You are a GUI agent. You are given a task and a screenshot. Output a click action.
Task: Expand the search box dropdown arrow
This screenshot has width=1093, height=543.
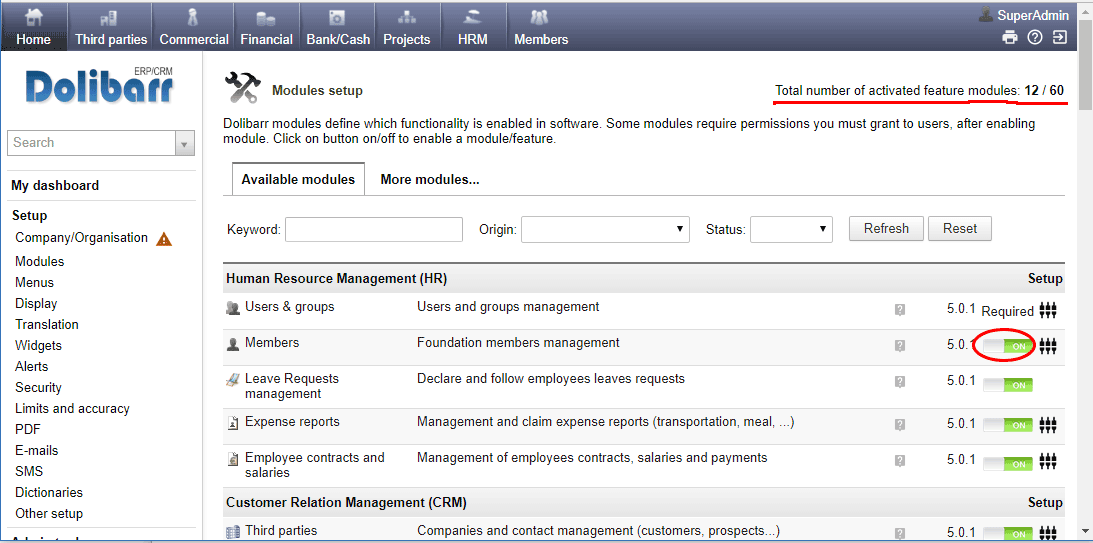(184, 144)
